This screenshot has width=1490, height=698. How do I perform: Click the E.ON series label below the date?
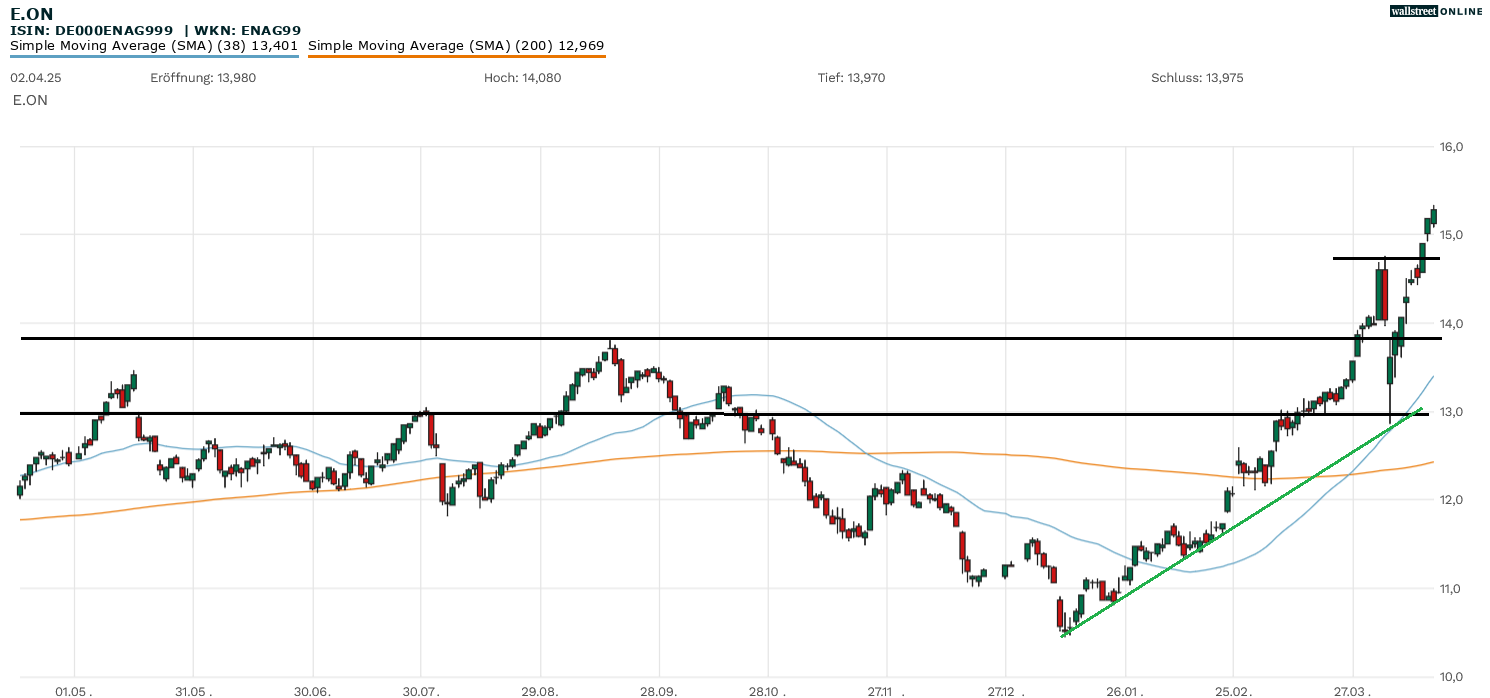pyautogui.click(x=30, y=100)
